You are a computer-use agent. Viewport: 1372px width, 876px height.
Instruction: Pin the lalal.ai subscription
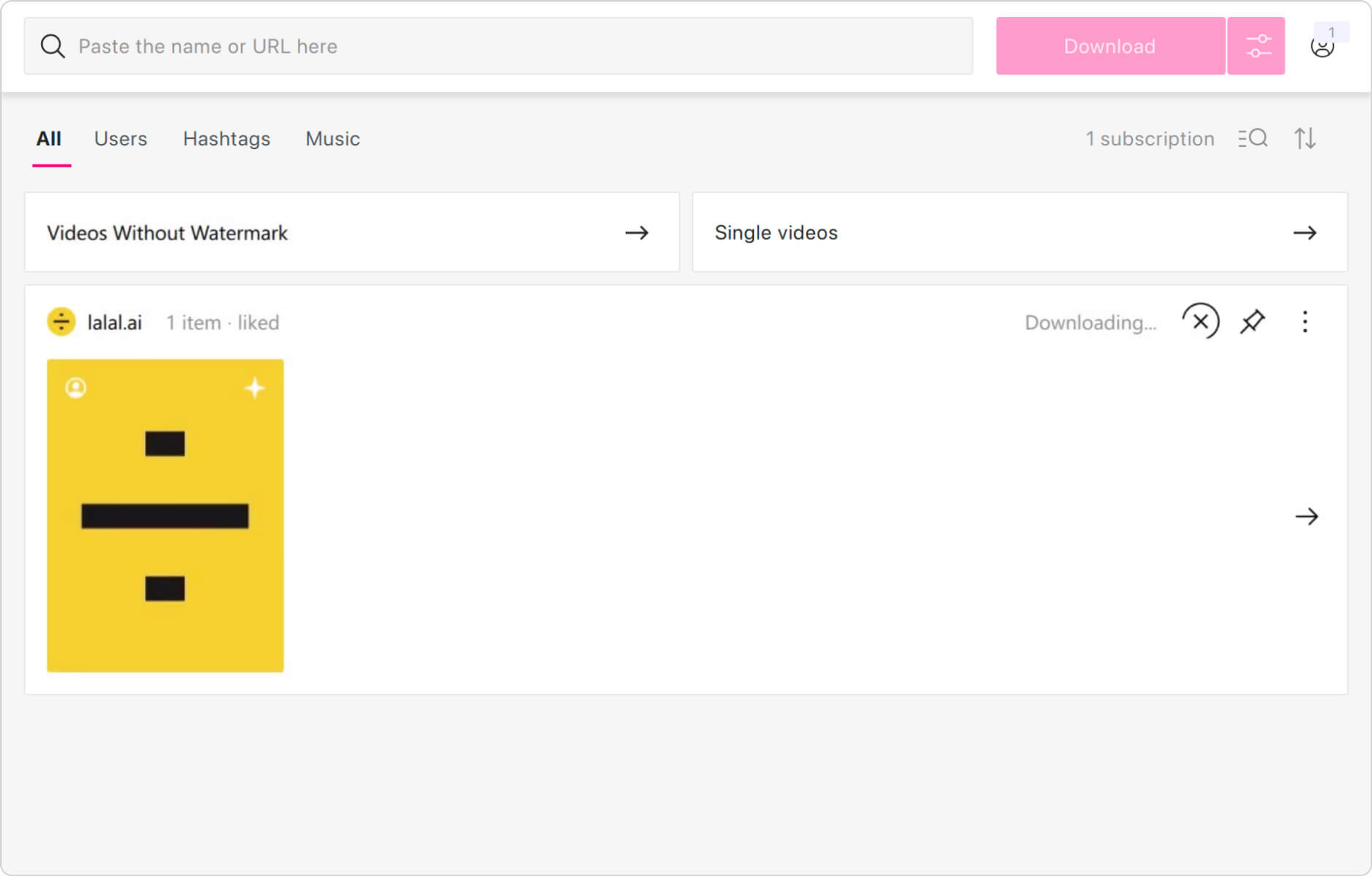pyautogui.click(x=1252, y=322)
